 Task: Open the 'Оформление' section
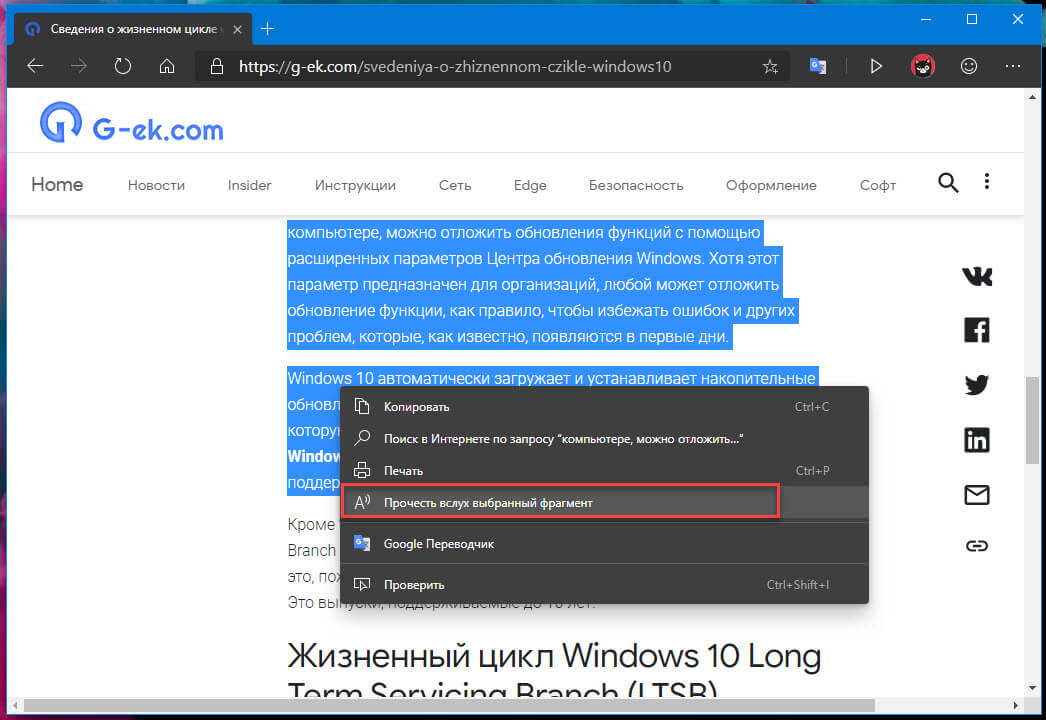coord(771,186)
